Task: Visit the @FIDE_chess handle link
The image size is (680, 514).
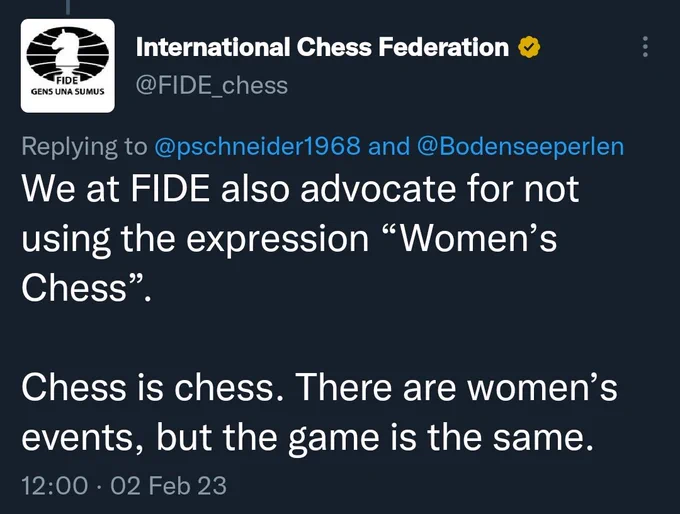Action: [212, 85]
